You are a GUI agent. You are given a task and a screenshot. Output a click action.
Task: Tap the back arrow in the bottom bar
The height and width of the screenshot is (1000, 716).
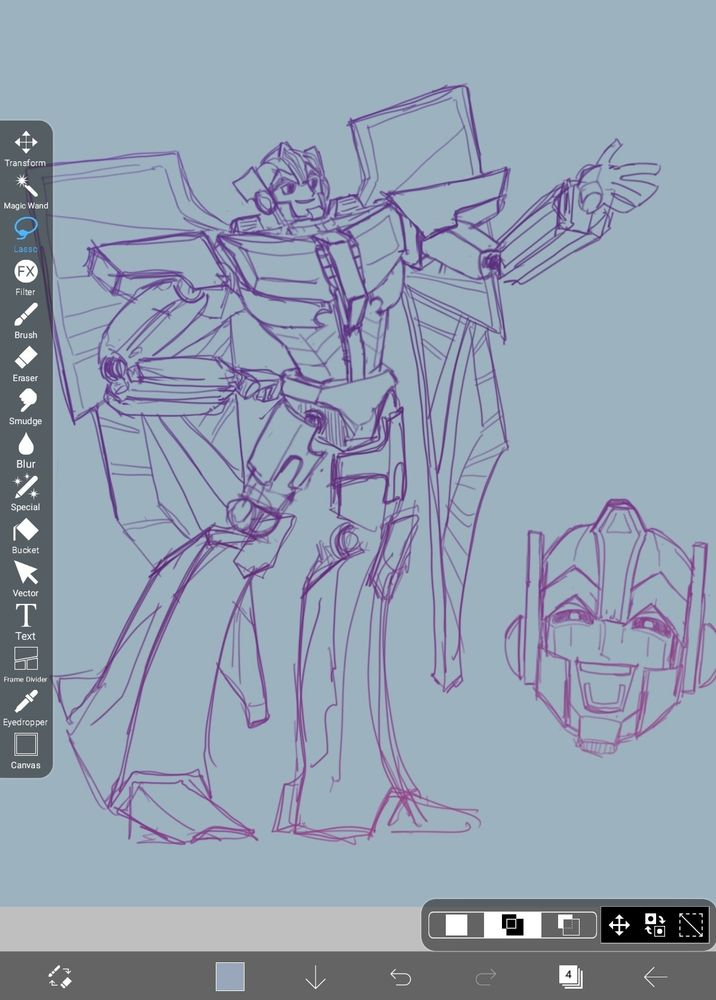pos(655,976)
